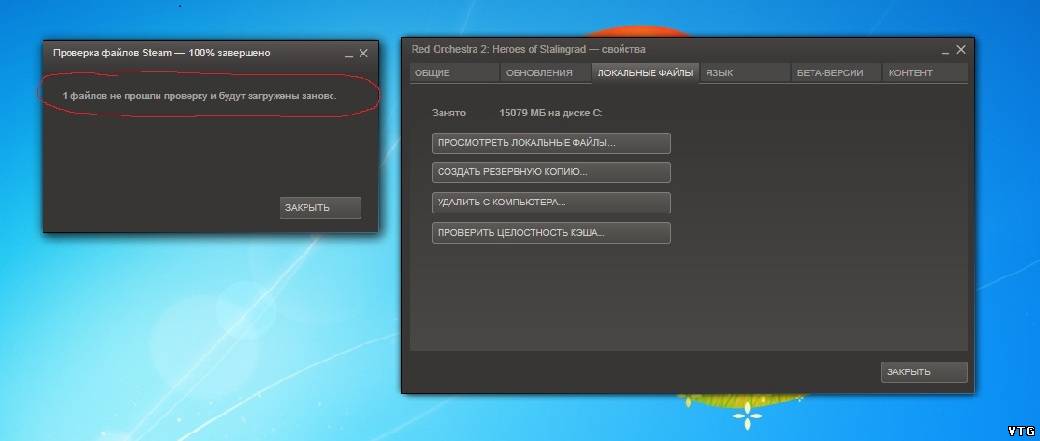The height and width of the screenshot is (441, 1040).
Task: Click the 'Занято' label
Action: coord(449,113)
